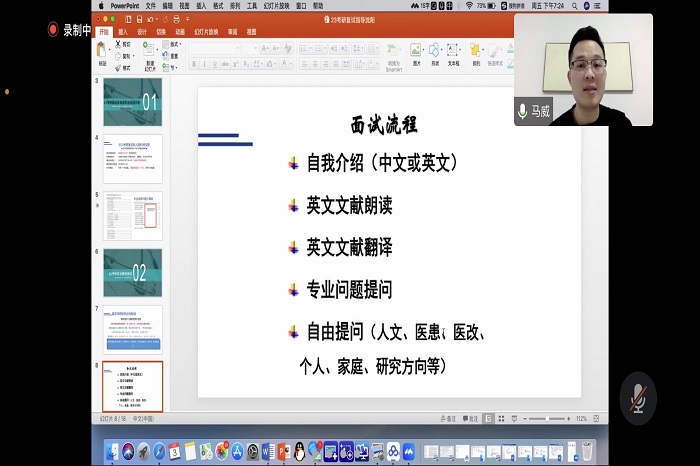Switch to the 插入 (Insert) ribbon tab

click(123, 32)
